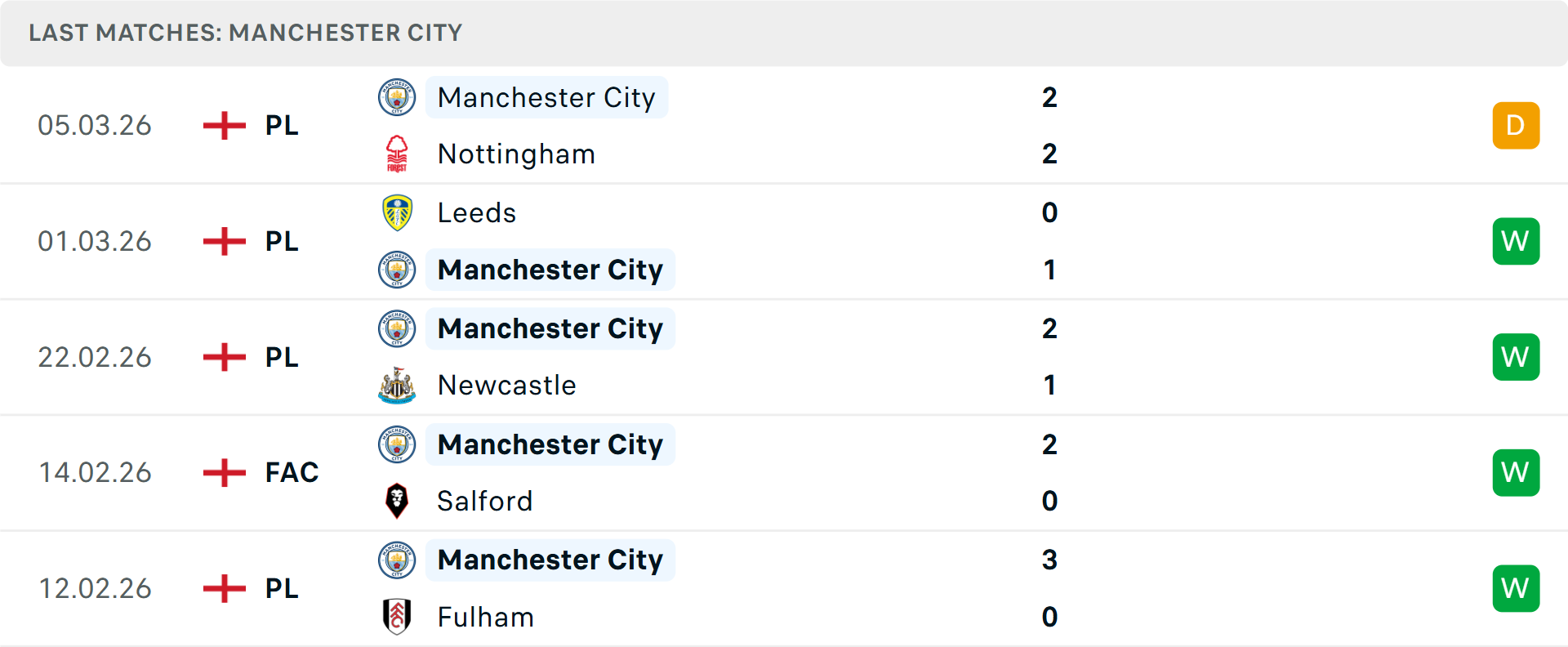Viewport: 1568px width, 647px height.
Task: Click the Nottingham team name
Action: pos(516,154)
